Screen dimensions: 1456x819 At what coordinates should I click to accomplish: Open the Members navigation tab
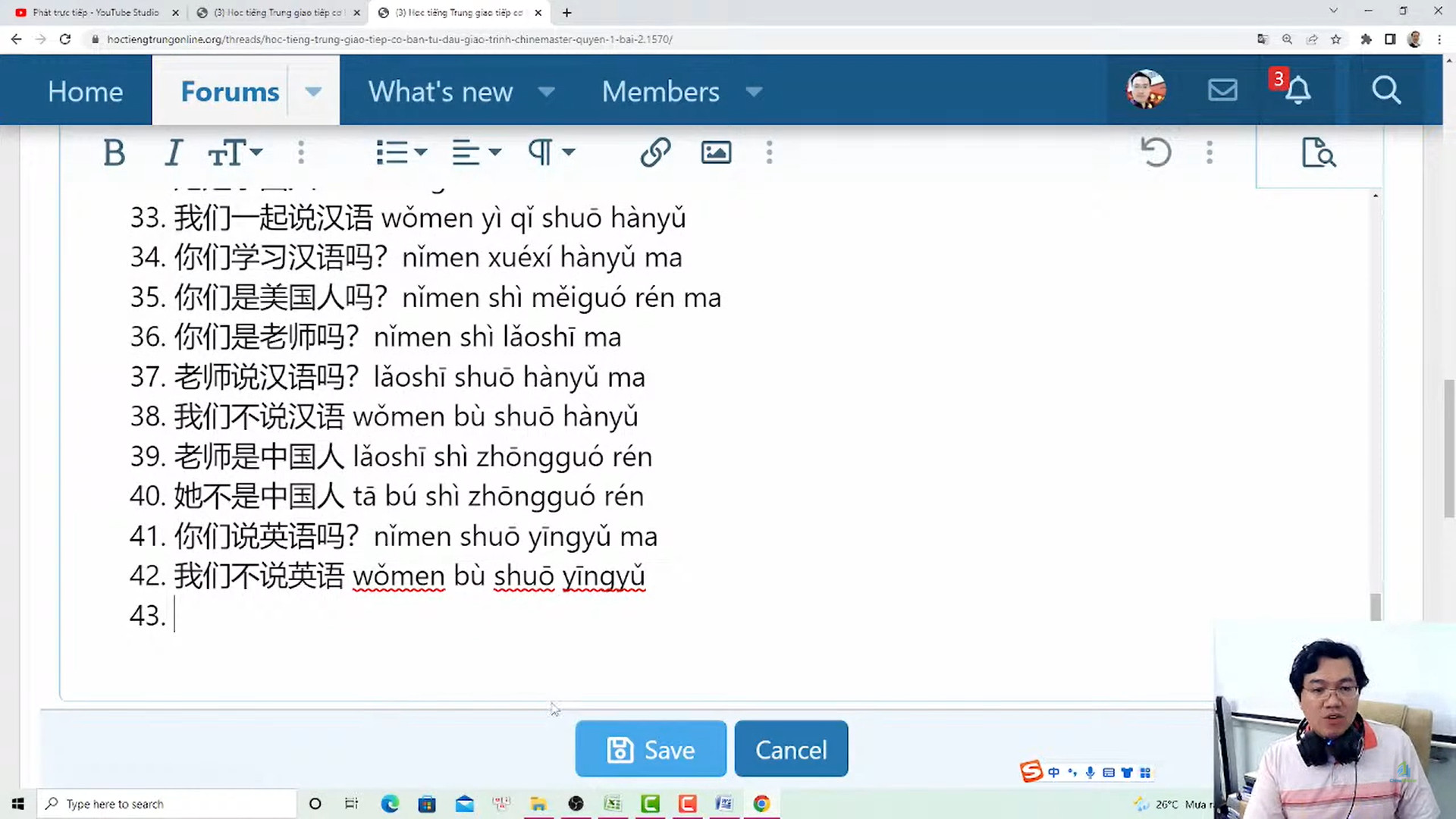click(x=661, y=92)
